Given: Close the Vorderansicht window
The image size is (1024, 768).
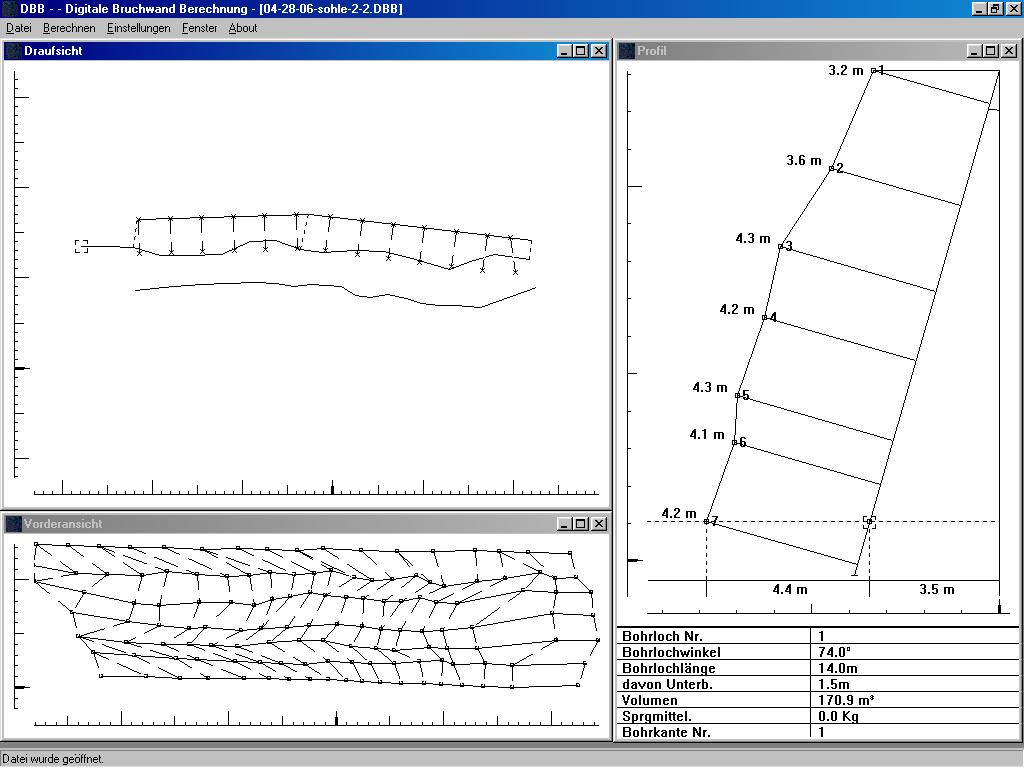Looking at the screenshot, I should (x=598, y=524).
